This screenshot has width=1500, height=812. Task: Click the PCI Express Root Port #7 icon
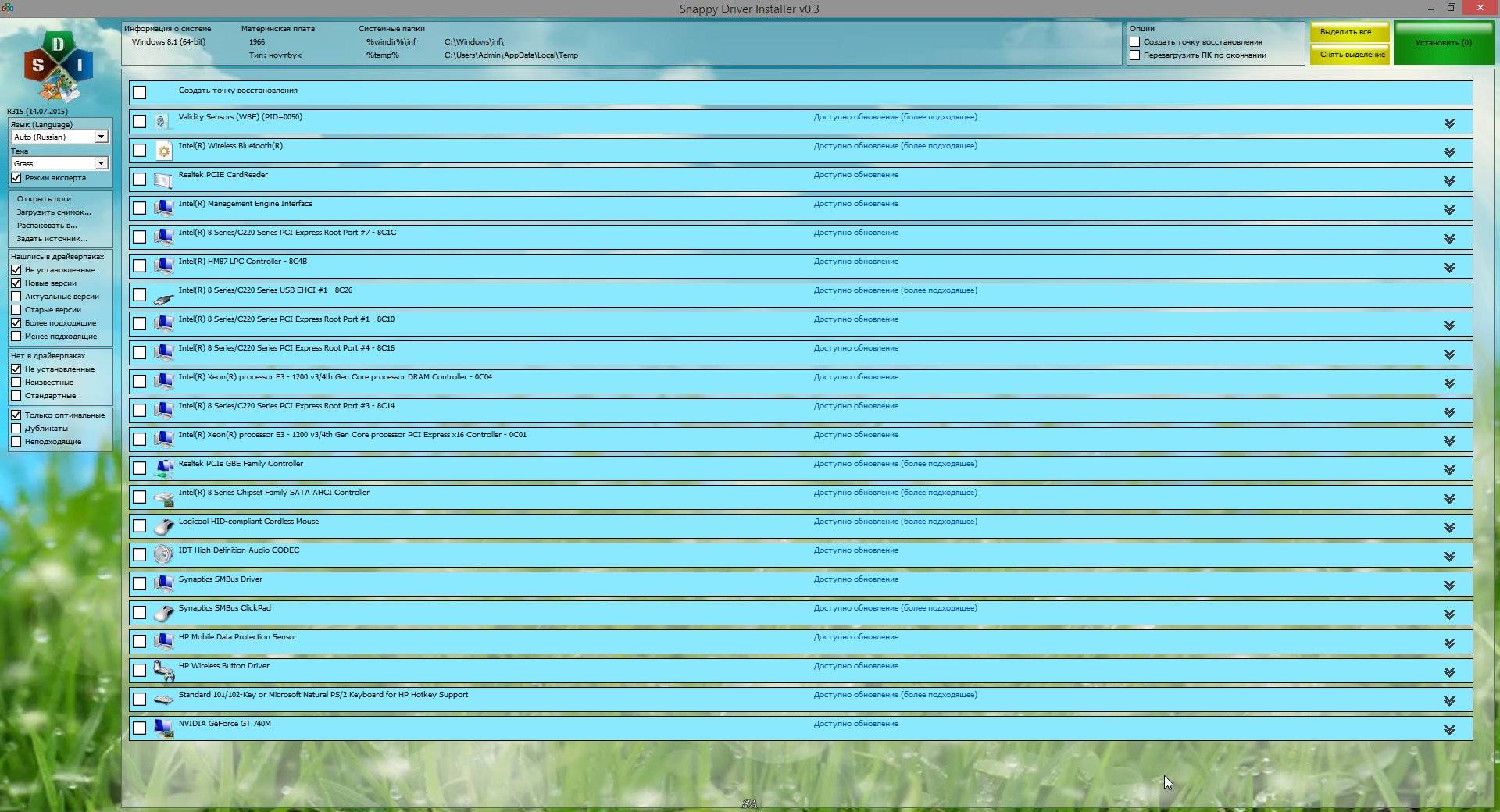coord(162,237)
